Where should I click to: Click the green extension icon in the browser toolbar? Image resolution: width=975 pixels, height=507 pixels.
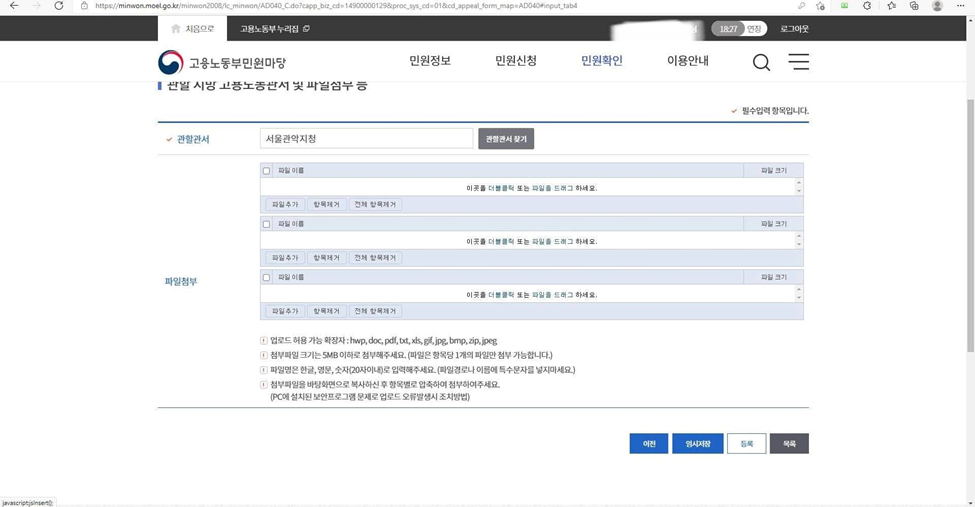844,6
